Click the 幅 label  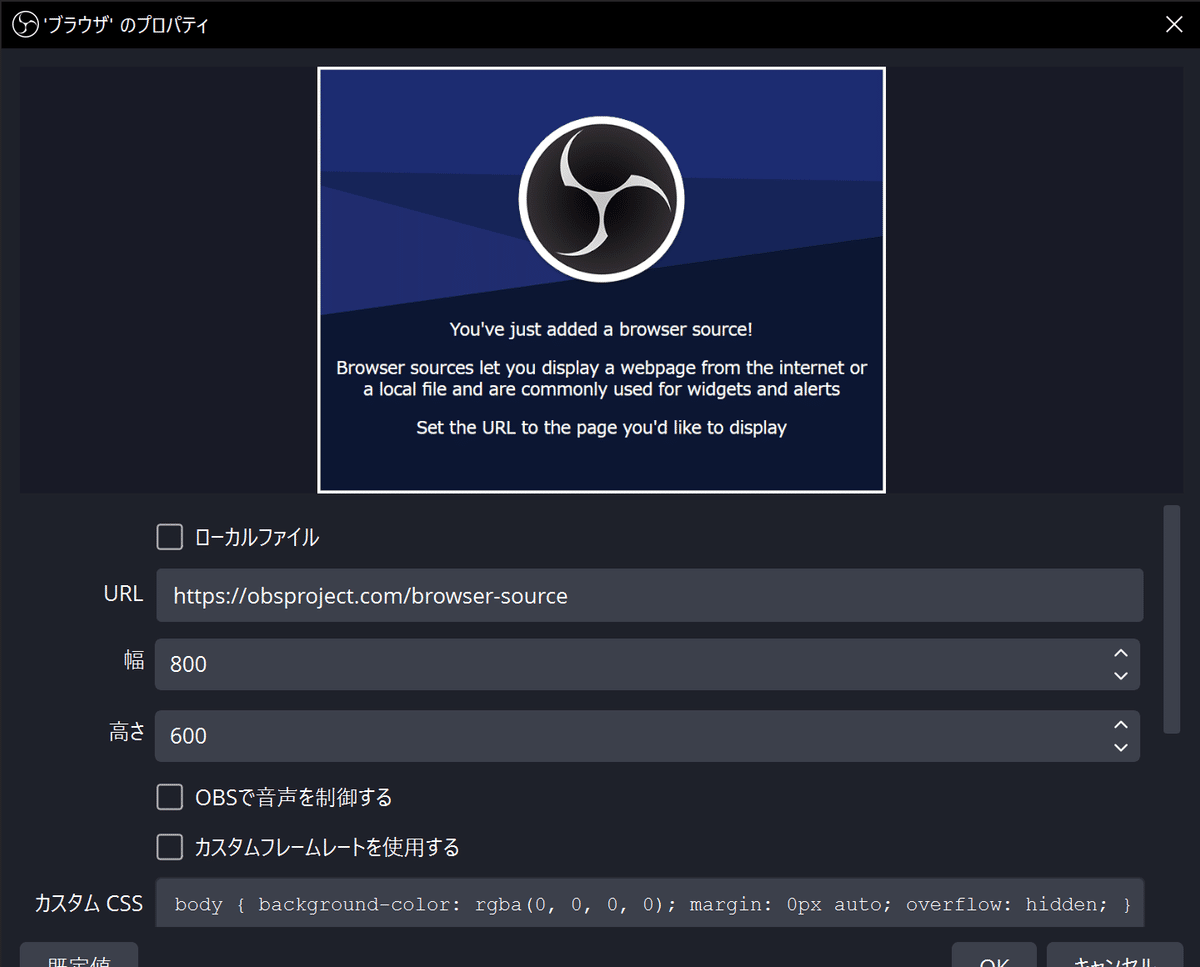(x=134, y=661)
